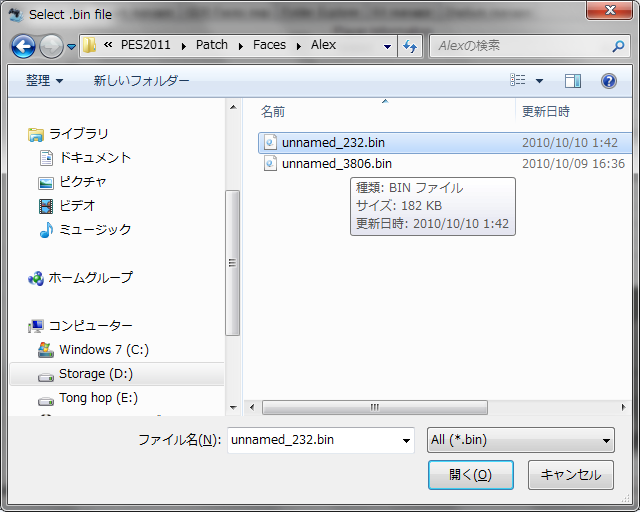This screenshot has width=640, height=512.
Task: Click file list horizontal scroll left arrow
Action: click(x=252, y=407)
